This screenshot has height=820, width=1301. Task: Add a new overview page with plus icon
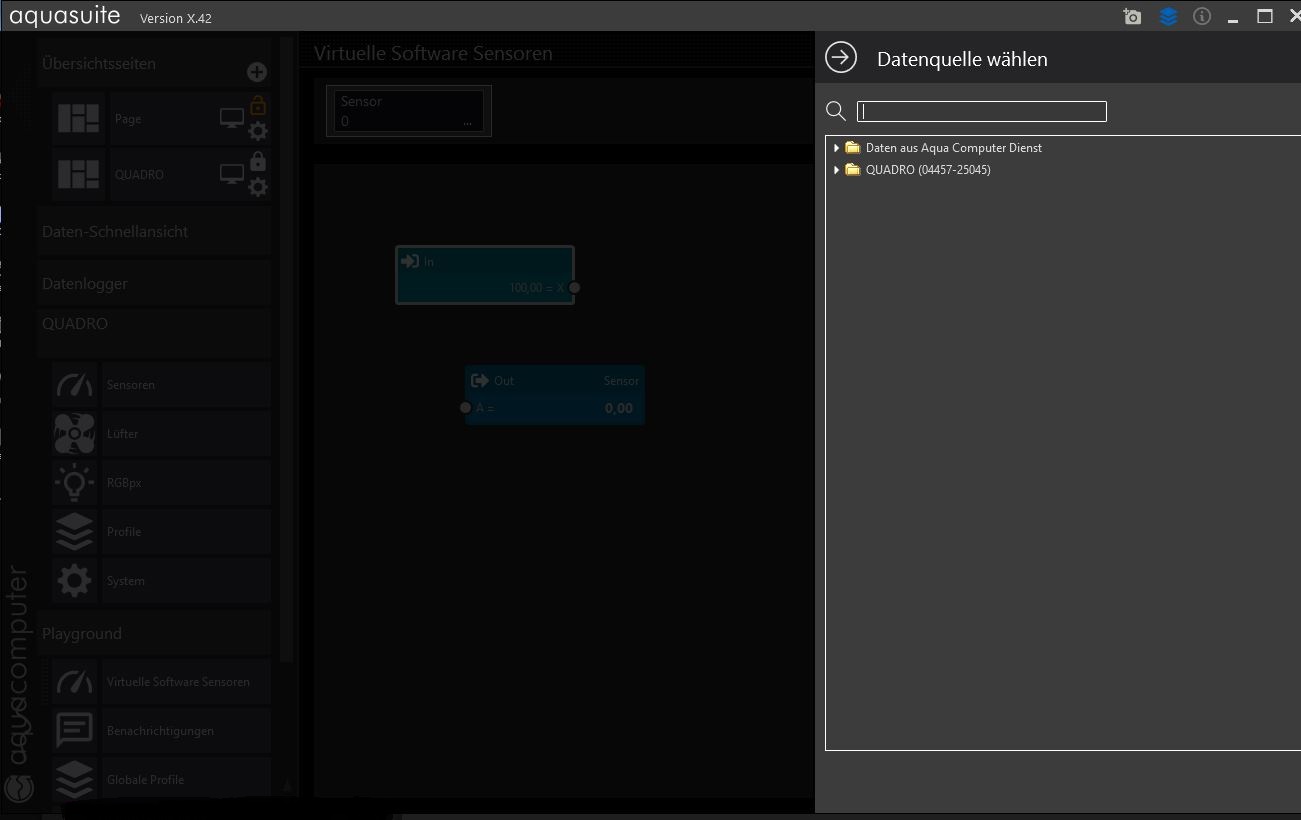pos(257,72)
